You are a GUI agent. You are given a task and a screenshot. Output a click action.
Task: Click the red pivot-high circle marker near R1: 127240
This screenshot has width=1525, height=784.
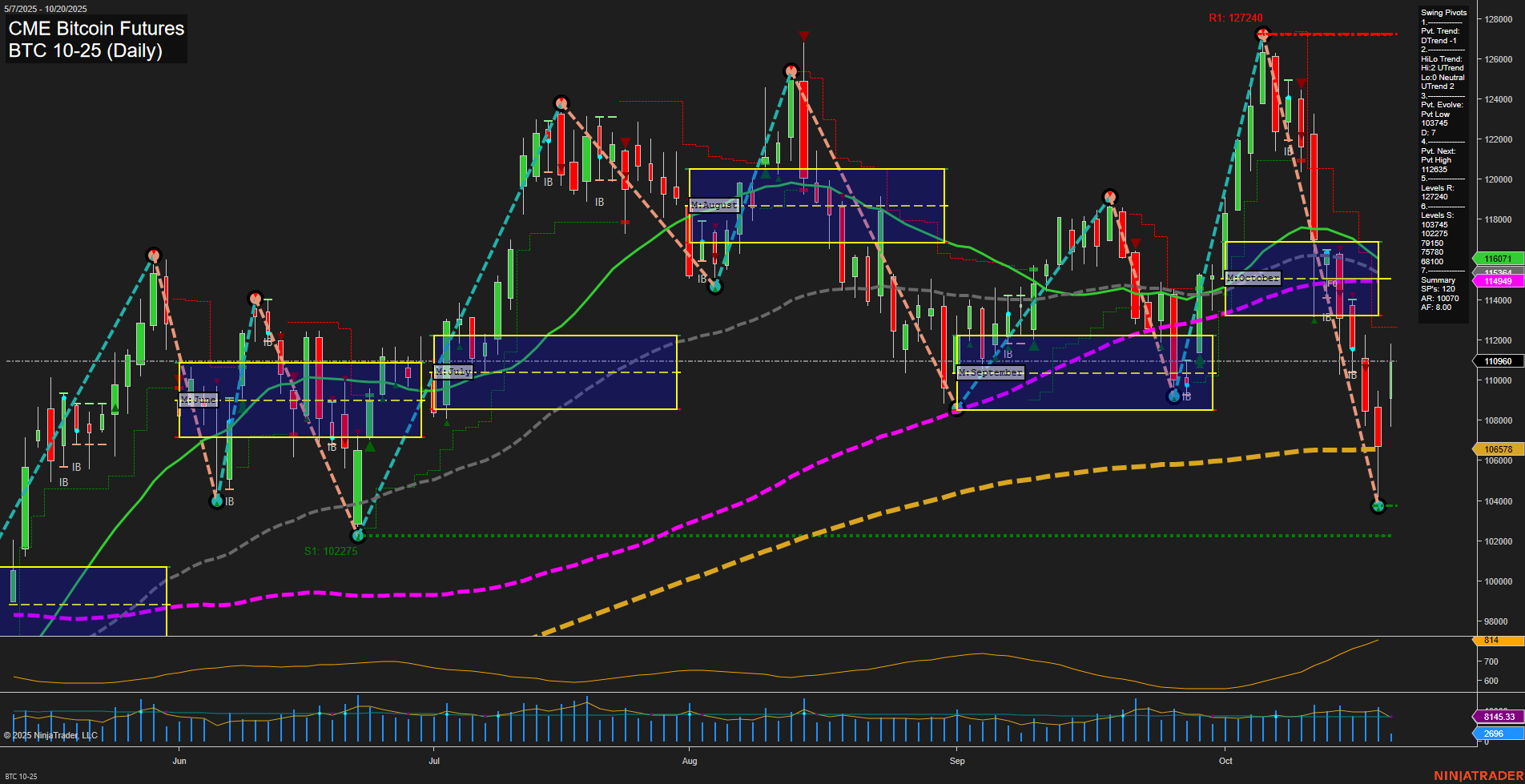click(x=1264, y=34)
